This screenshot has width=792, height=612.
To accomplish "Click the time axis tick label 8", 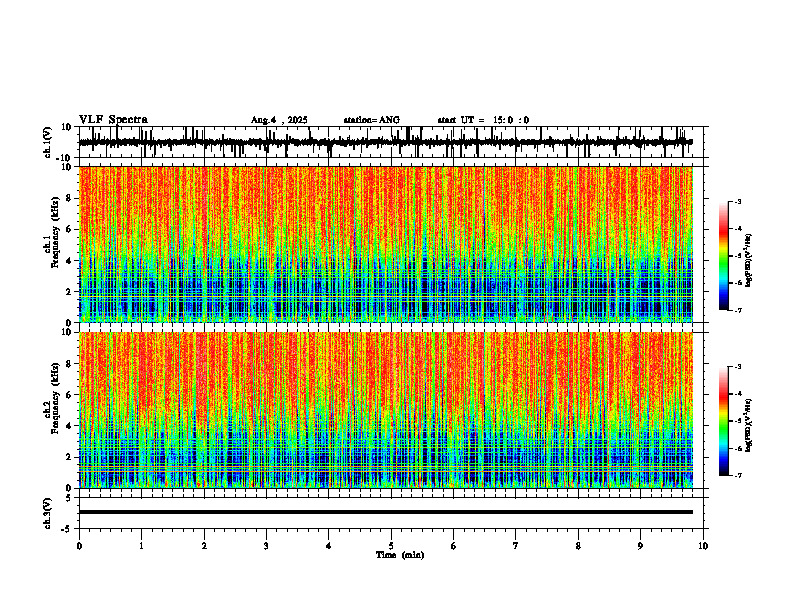I will 578,546.
